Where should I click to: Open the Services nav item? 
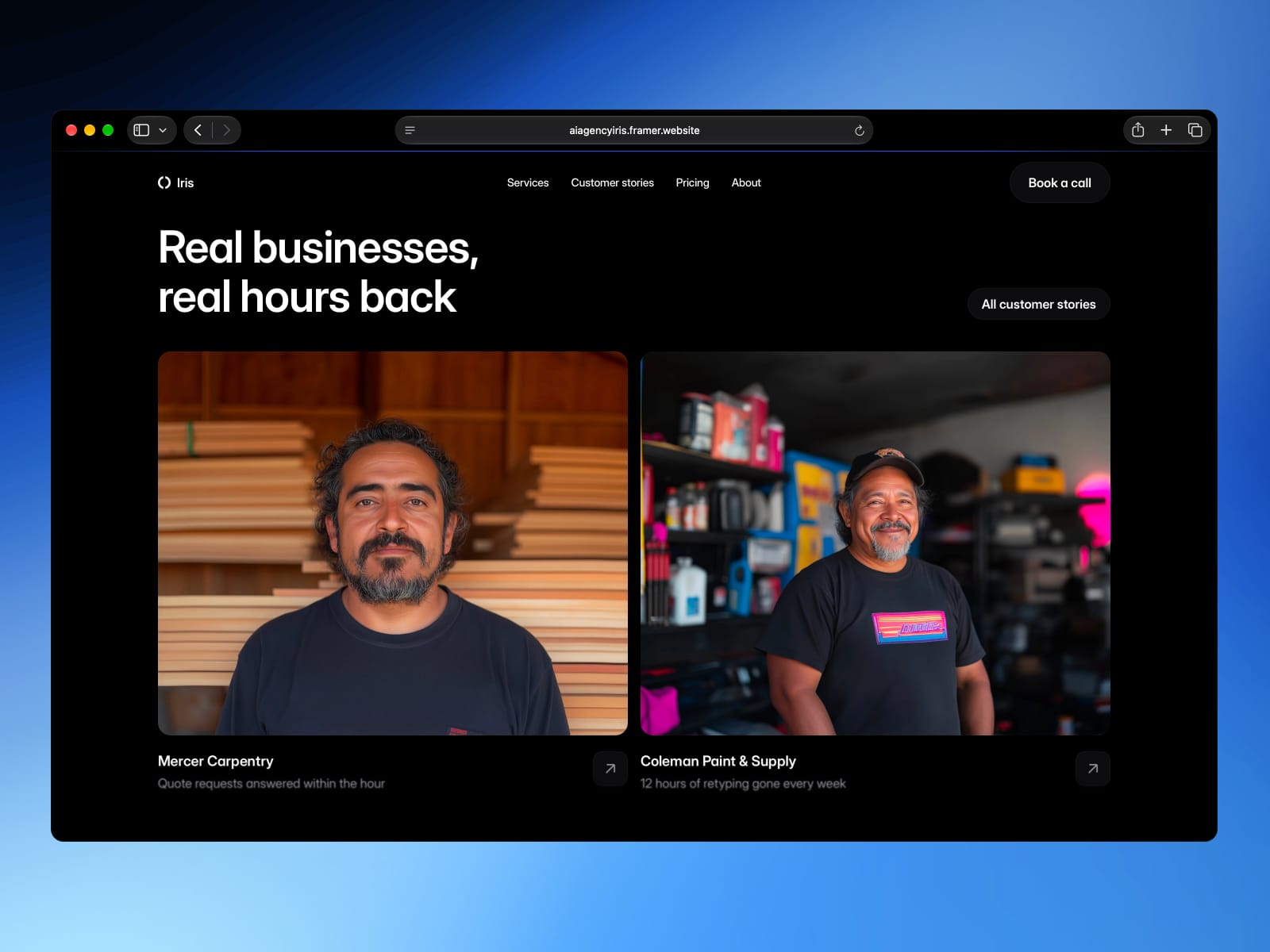[x=528, y=182]
